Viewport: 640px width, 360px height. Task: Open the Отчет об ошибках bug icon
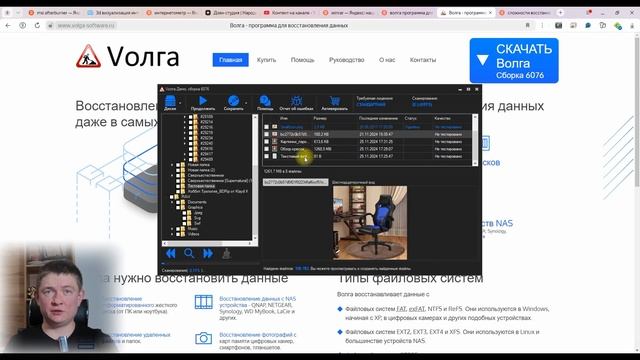pos(296,100)
